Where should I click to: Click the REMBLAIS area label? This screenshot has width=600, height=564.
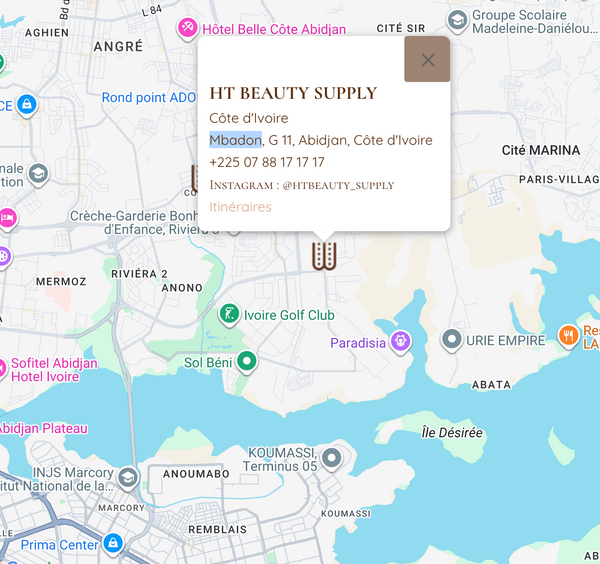(218, 530)
